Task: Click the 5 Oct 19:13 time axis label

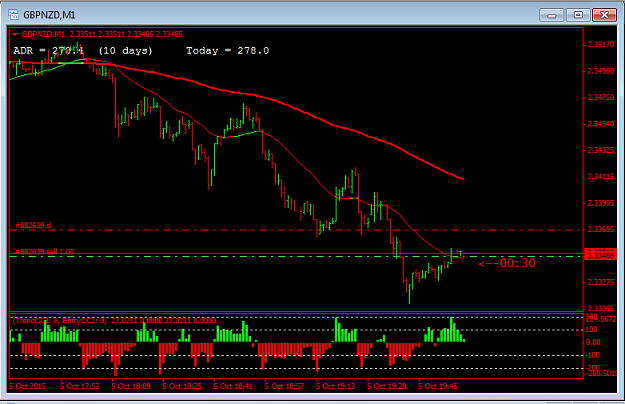Action: pyautogui.click(x=336, y=386)
